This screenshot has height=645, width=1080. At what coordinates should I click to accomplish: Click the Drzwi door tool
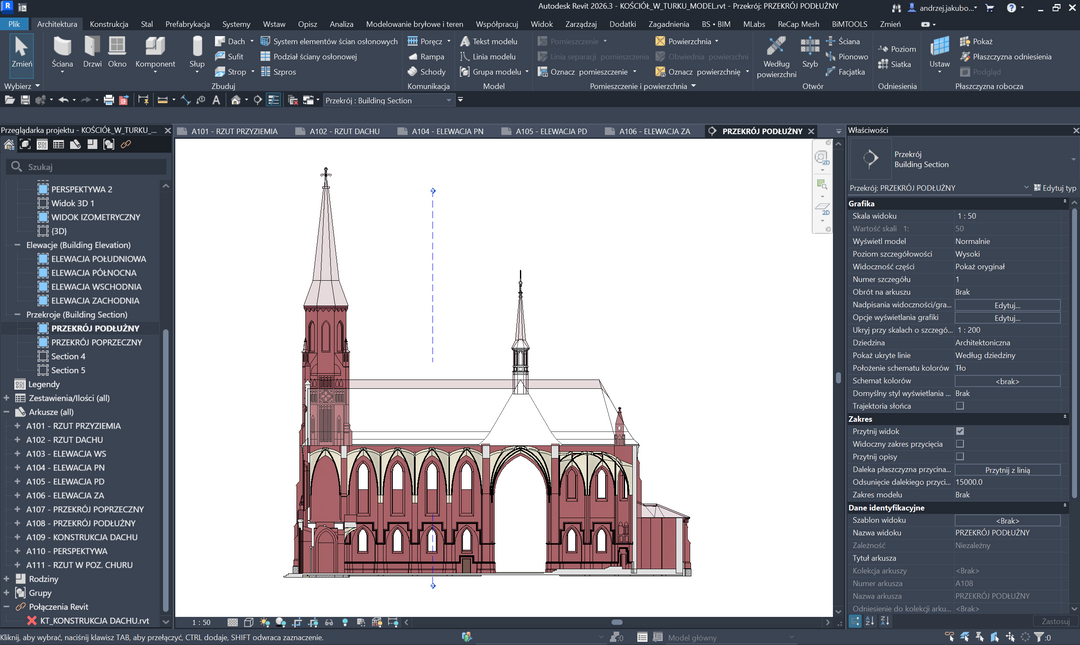(x=92, y=51)
